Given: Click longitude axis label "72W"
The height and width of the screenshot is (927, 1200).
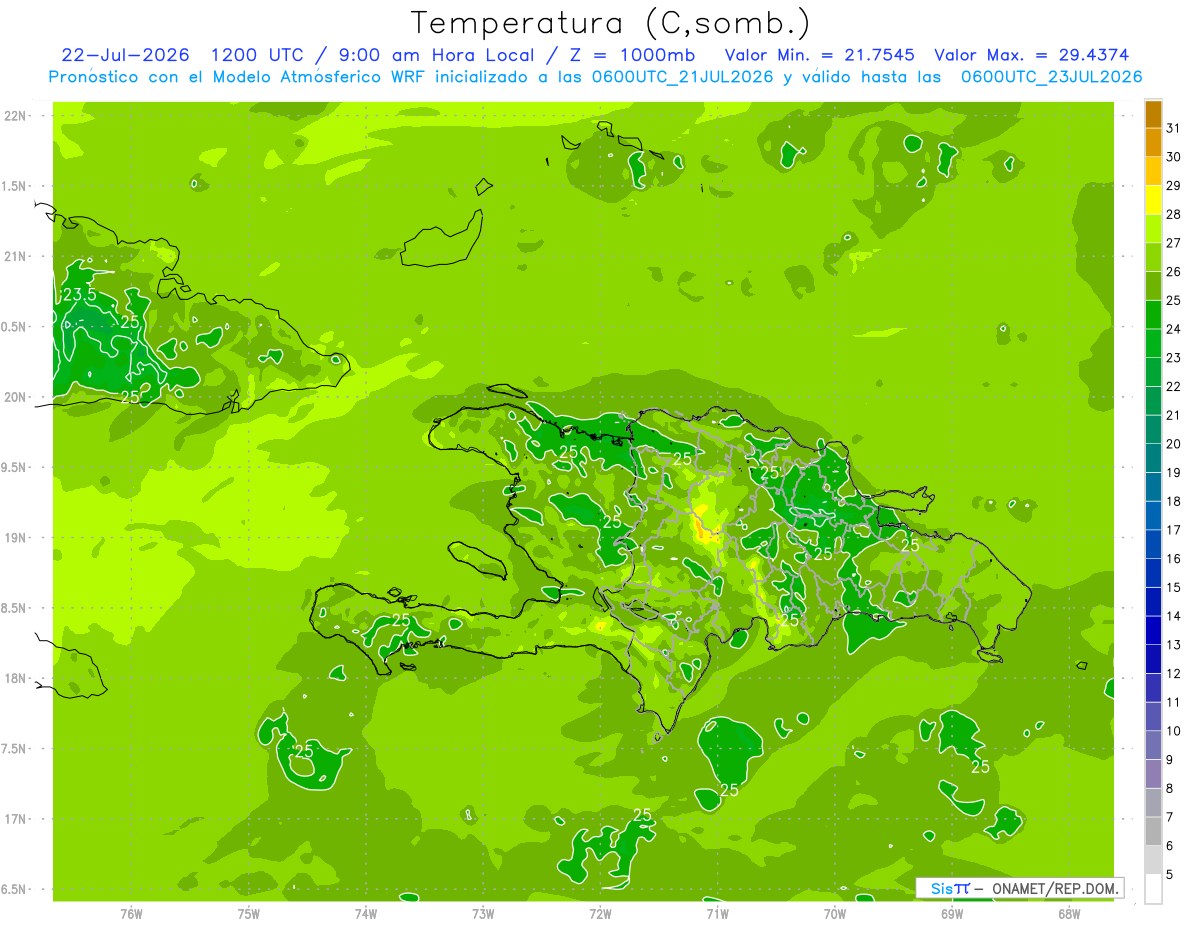Looking at the screenshot, I should point(600,914).
